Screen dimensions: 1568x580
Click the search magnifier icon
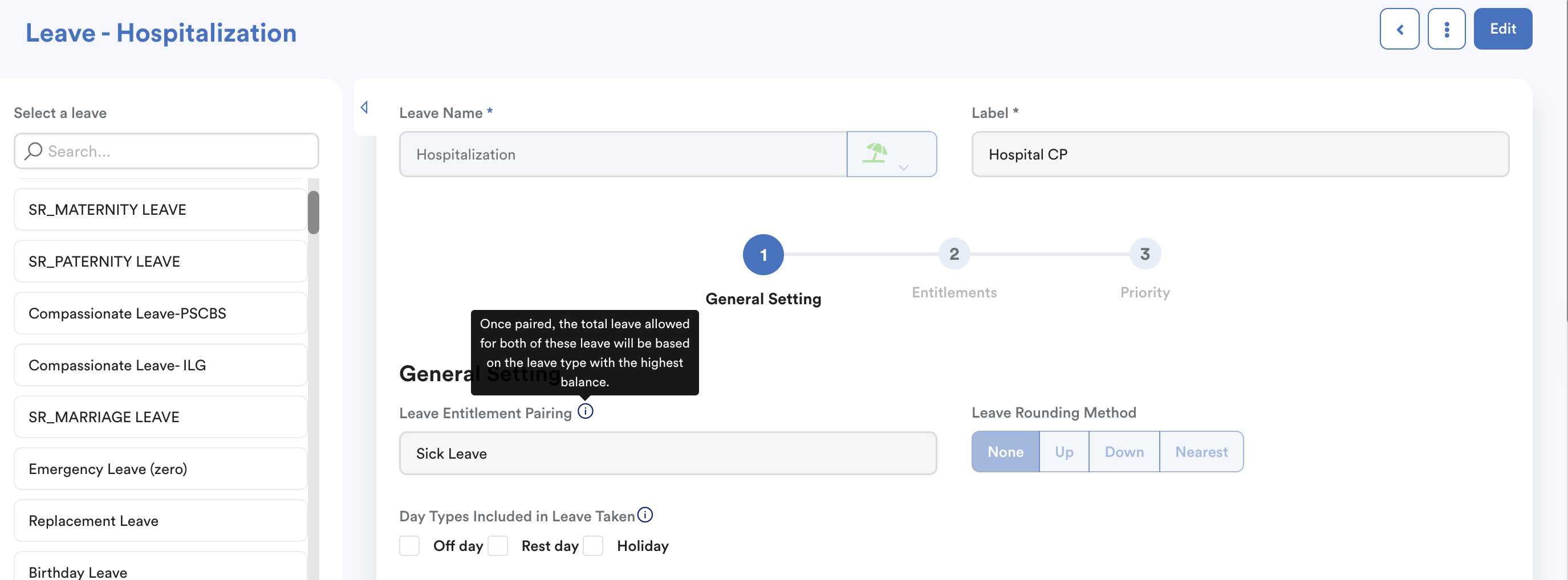(34, 151)
